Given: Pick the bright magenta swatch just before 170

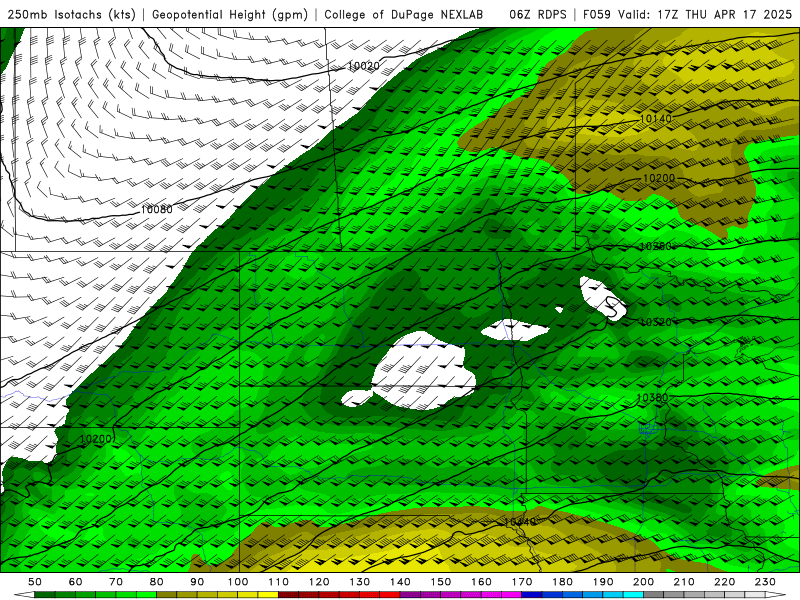Looking at the screenshot, I should point(512,595).
